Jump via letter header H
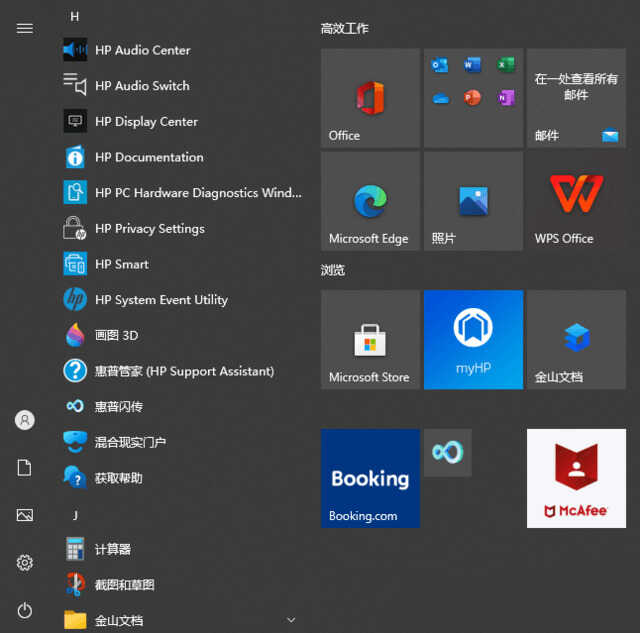The width and height of the screenshot is (640, 633). click(x=75, y=17)
